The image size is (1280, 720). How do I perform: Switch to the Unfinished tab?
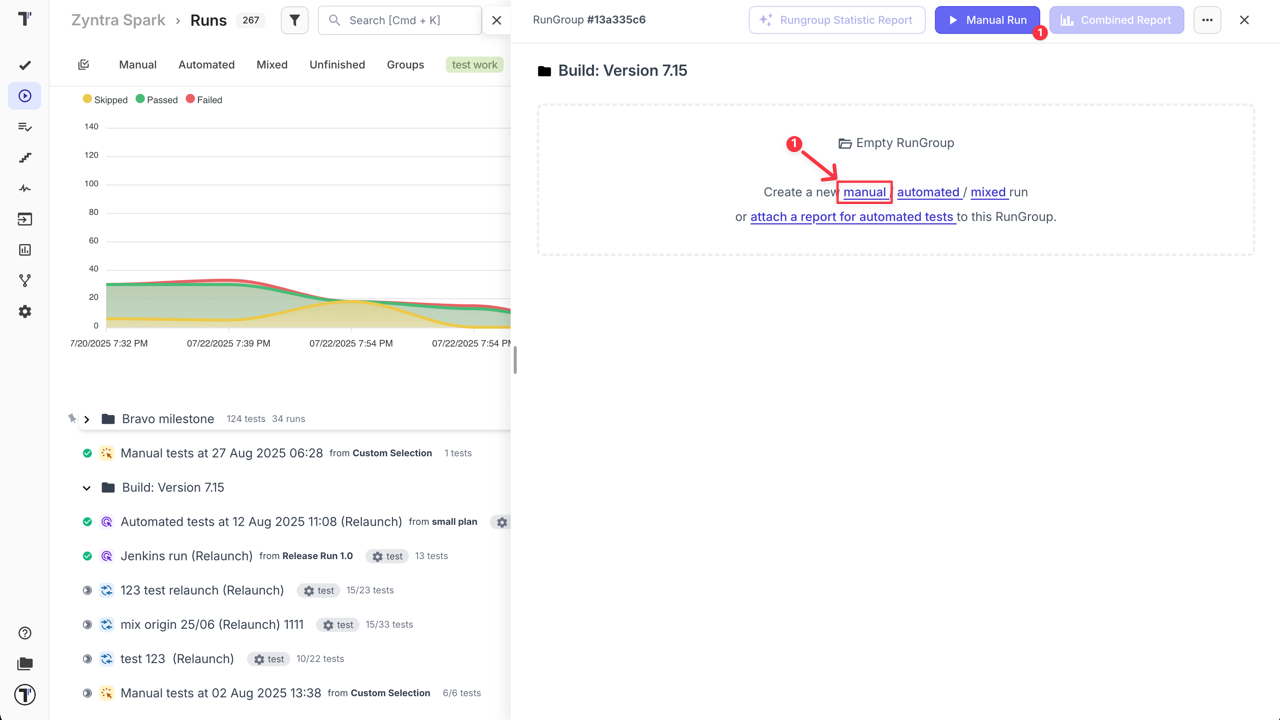click(337, 65)
